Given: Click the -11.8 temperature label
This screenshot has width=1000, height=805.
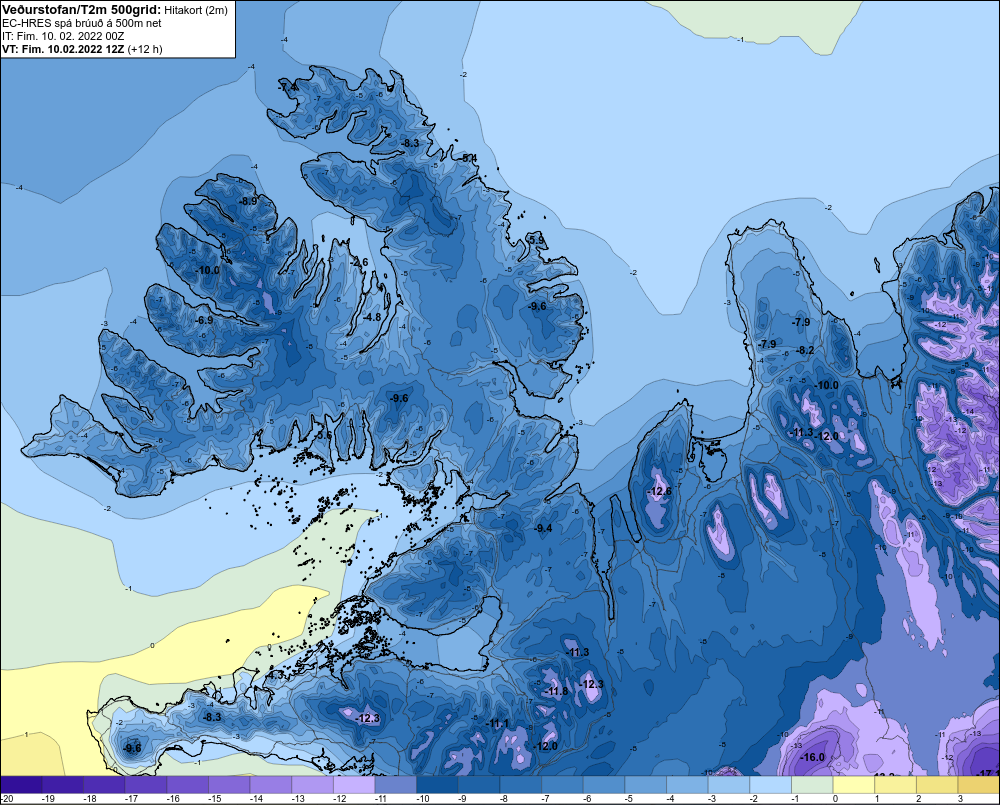Looking at the screenshot, I should click(555, 691).
